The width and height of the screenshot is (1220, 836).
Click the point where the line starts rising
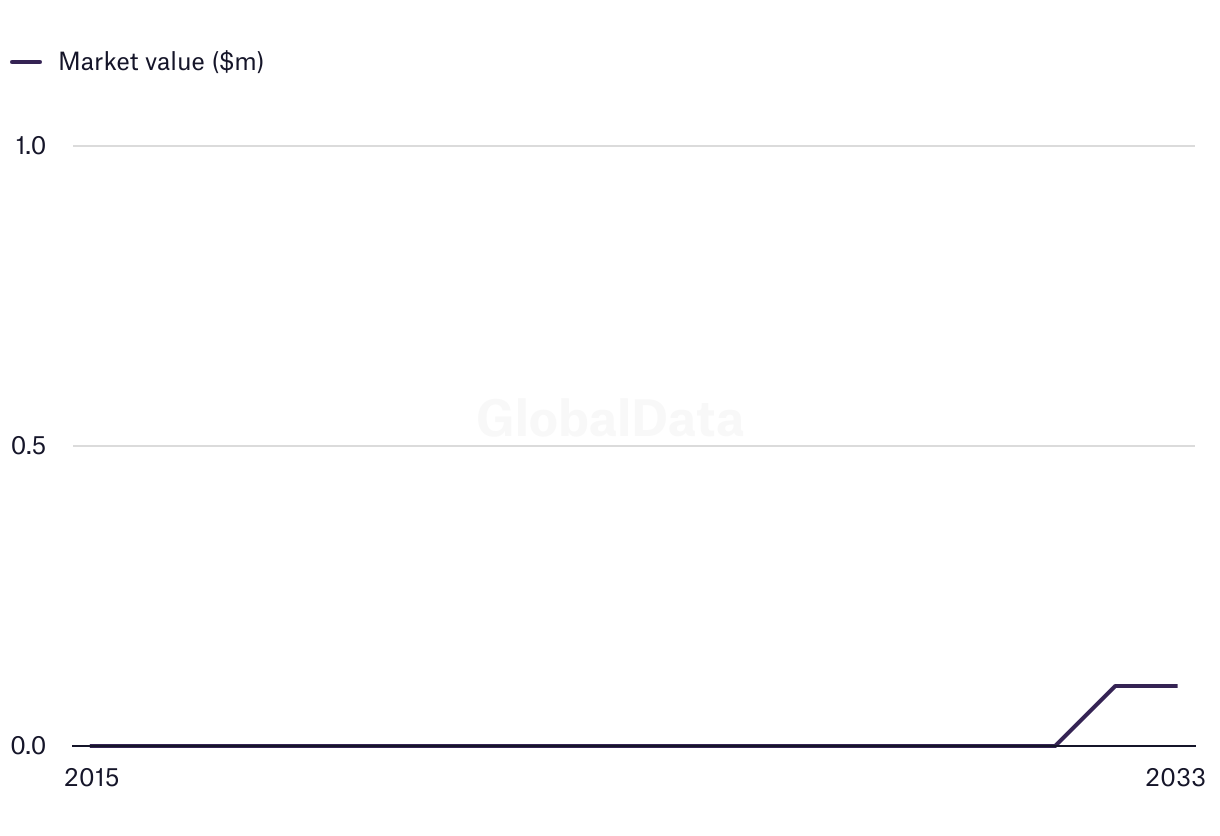click(1056, 745)
